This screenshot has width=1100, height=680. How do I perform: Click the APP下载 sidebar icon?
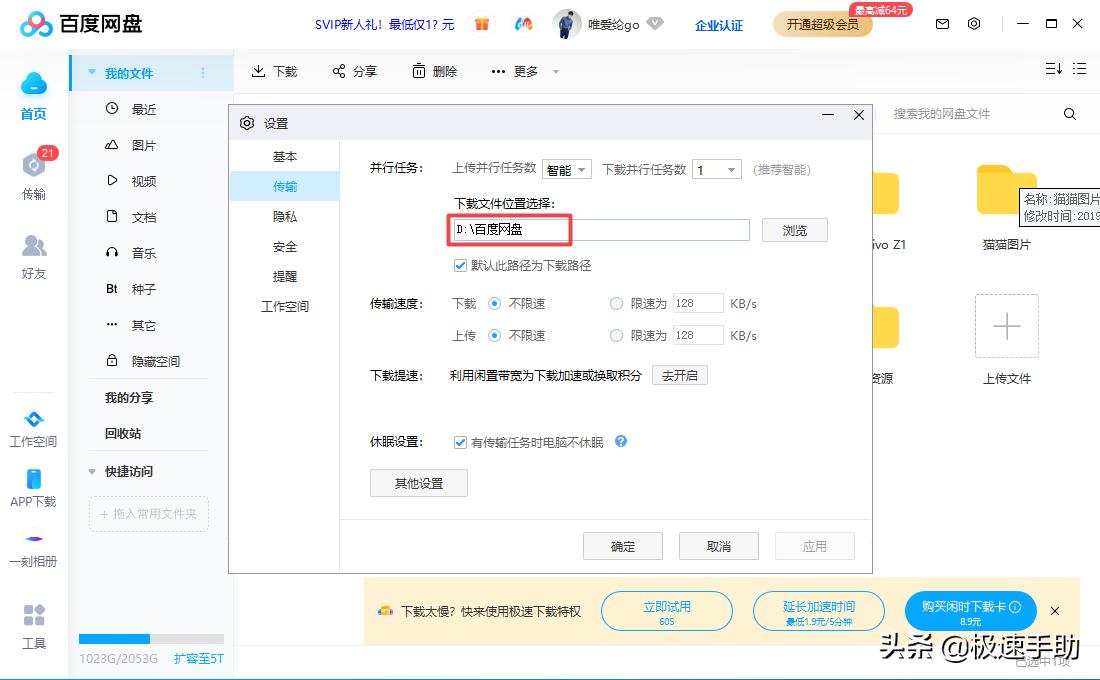tap(33, 490)
